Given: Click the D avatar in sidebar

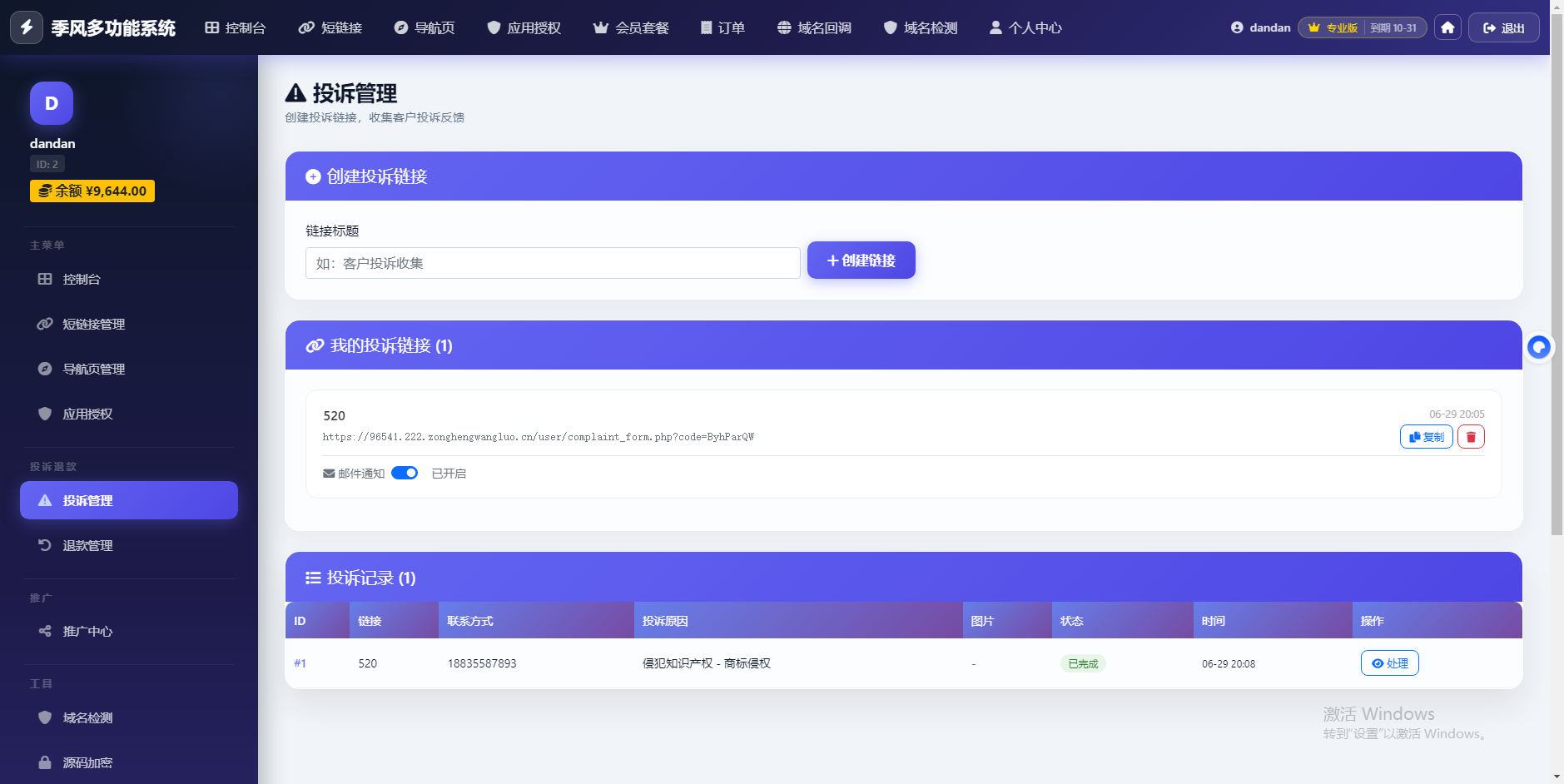Looking at the screenshot, I should click(52, 103).
